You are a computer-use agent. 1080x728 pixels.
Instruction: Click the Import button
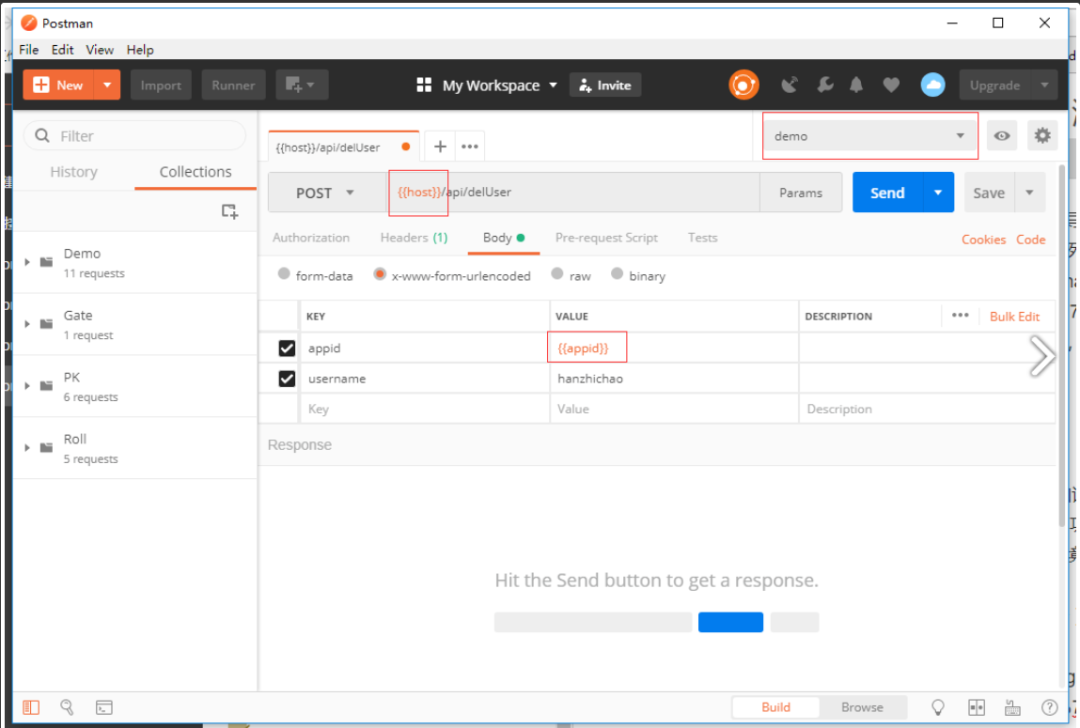pyautogui.click(x=160, y=85)
